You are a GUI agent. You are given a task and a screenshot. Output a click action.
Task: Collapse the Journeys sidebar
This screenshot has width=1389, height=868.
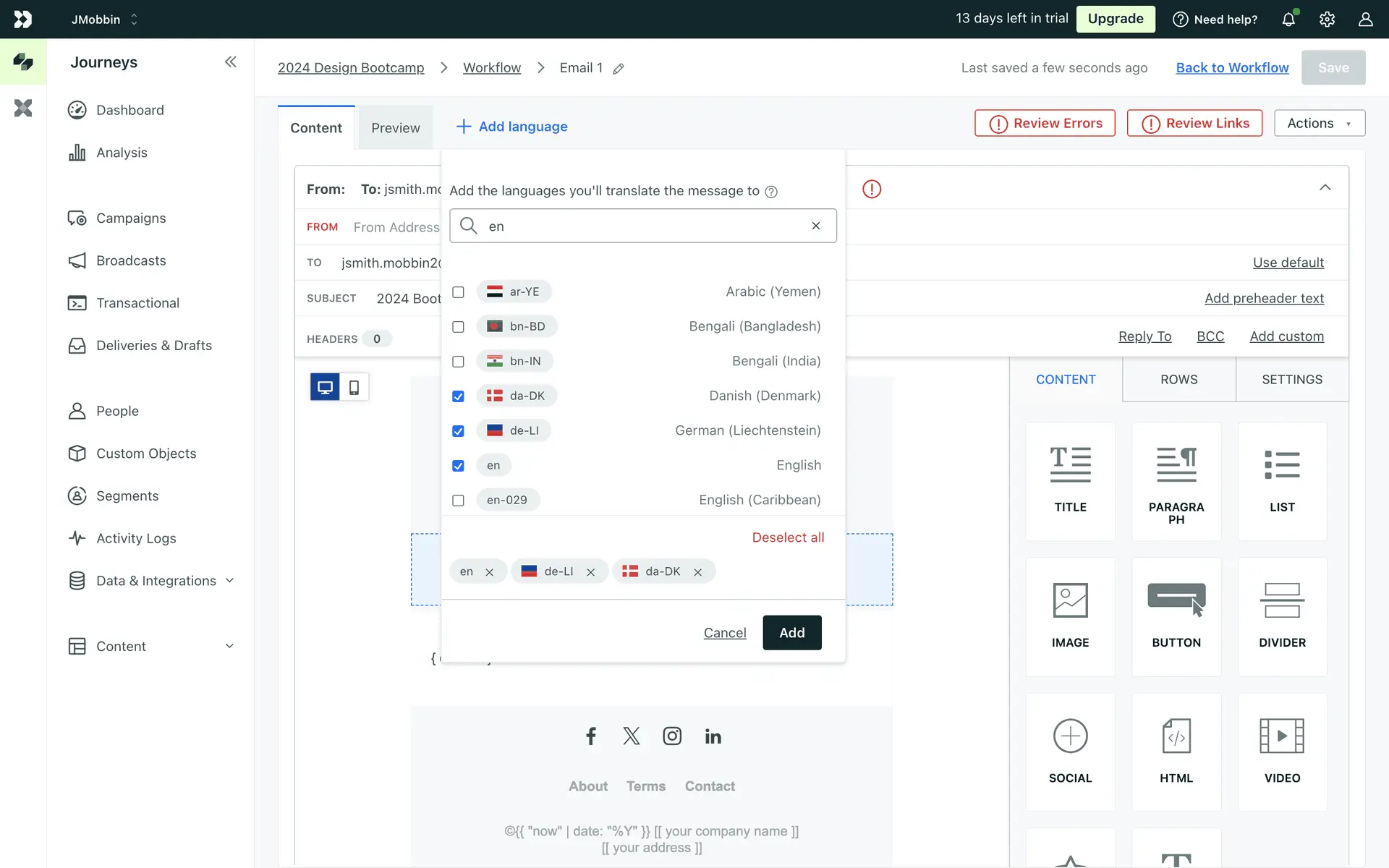[x=230, y=62]
